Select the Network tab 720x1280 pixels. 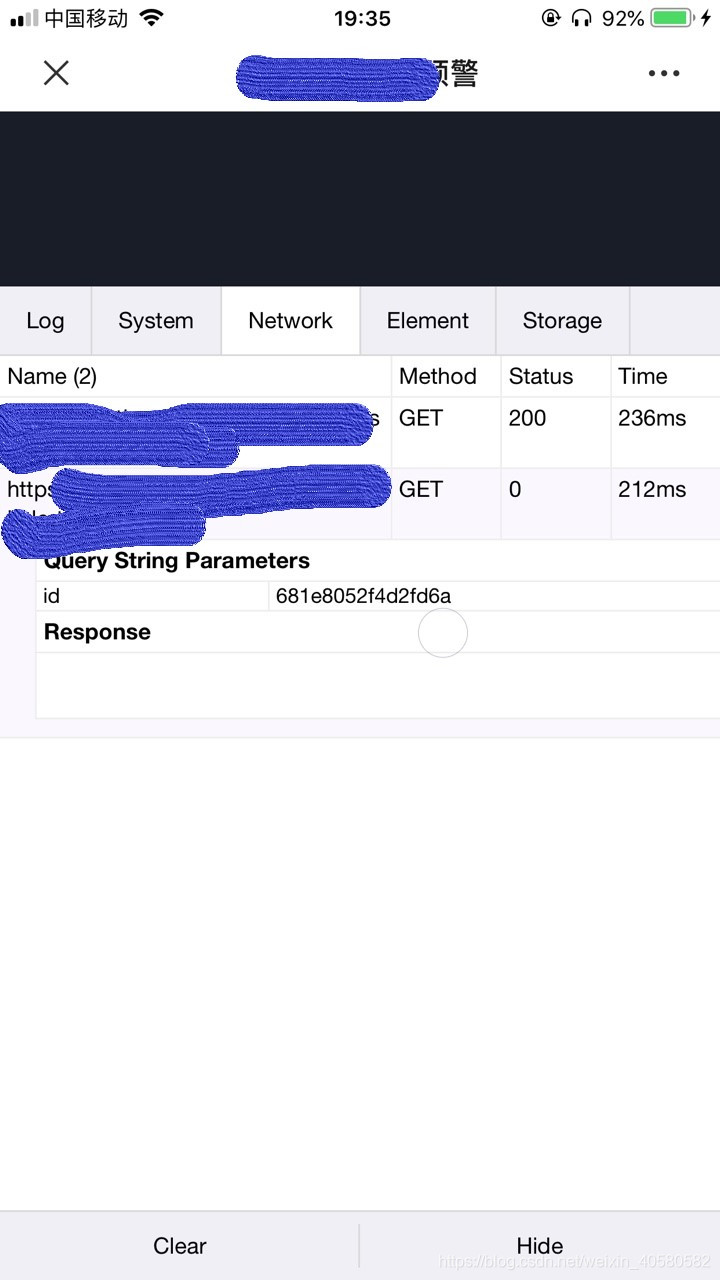[291, 321]
